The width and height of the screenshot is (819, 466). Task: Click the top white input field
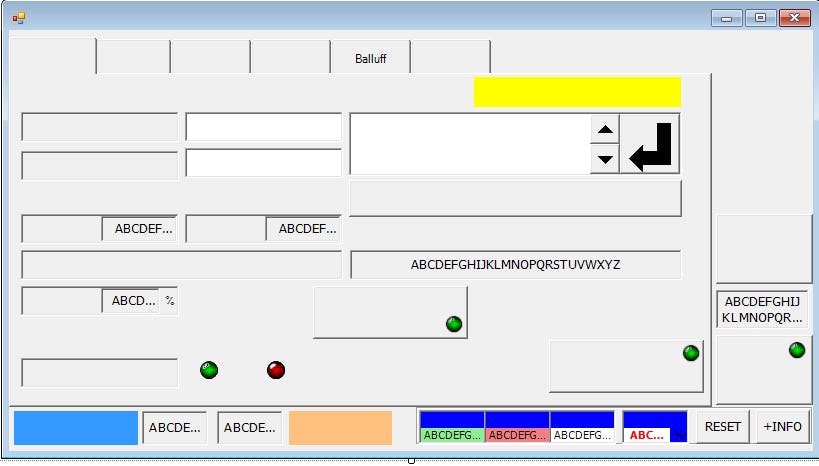coord(264,128)
